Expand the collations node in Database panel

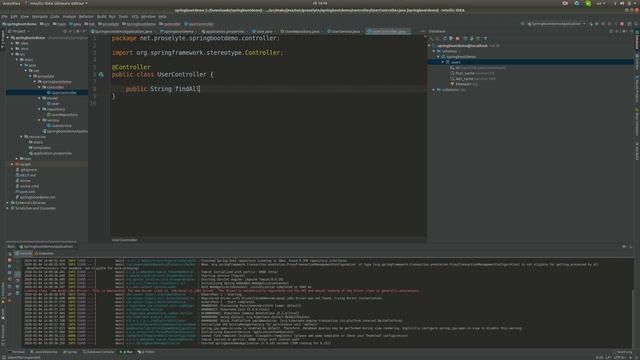click(434, 90)
